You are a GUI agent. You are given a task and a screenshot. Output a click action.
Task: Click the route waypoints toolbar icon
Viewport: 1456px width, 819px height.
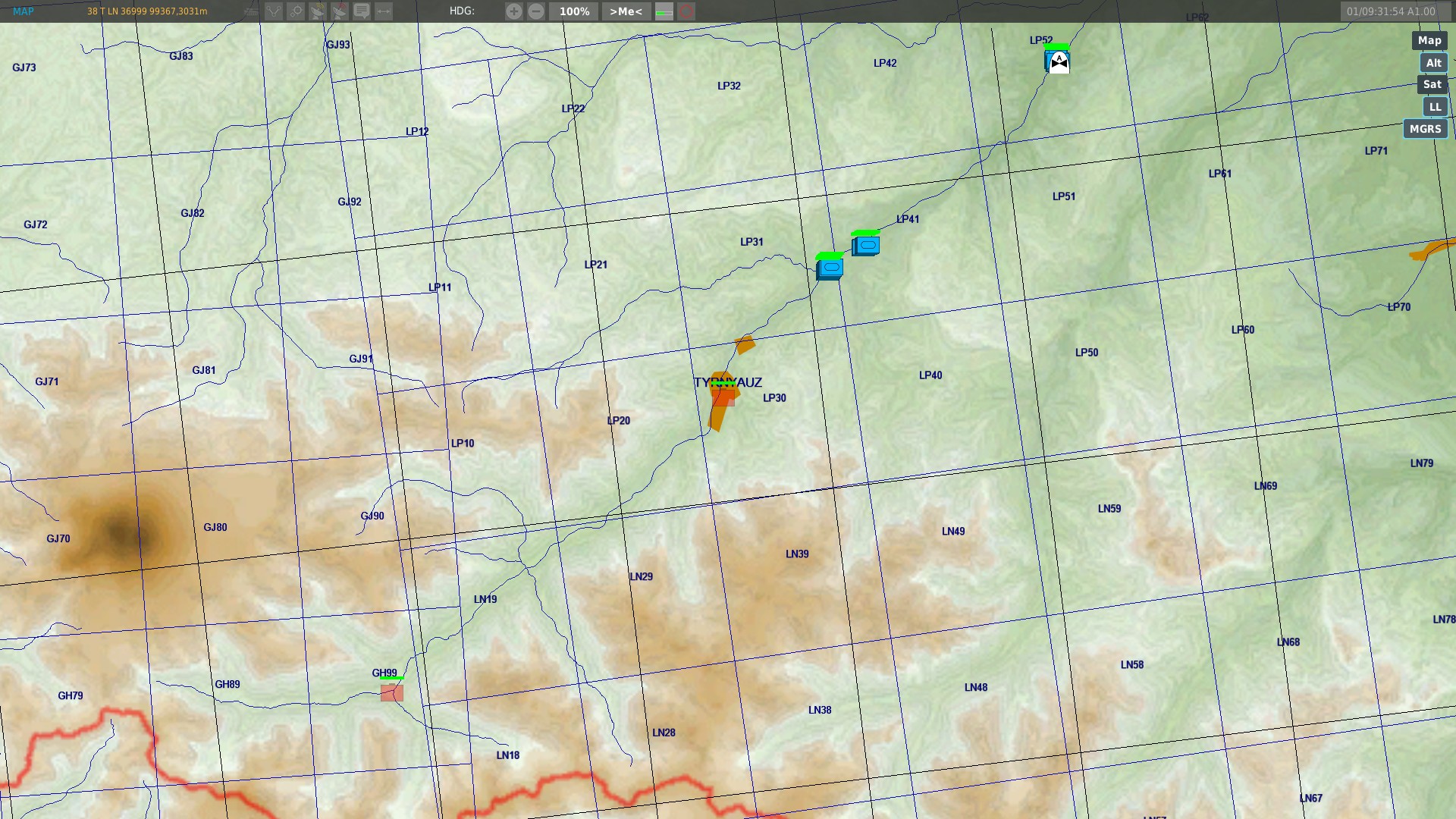click(x=274, y=11)
